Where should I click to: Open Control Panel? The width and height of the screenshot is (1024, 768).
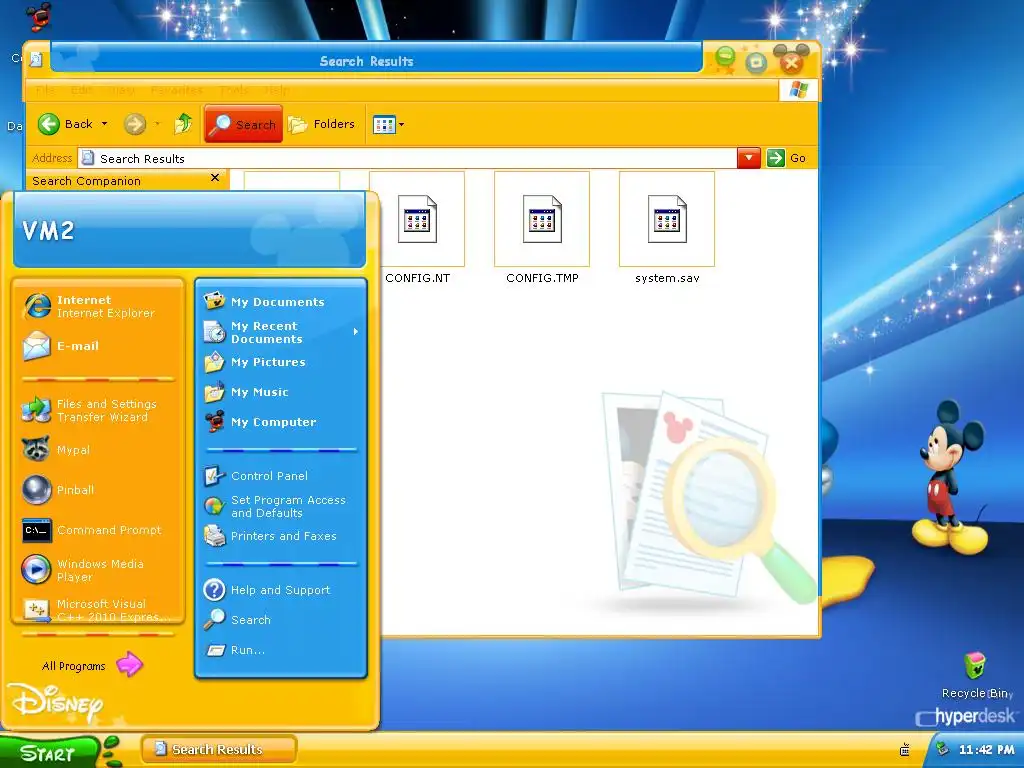click(281, 475)
